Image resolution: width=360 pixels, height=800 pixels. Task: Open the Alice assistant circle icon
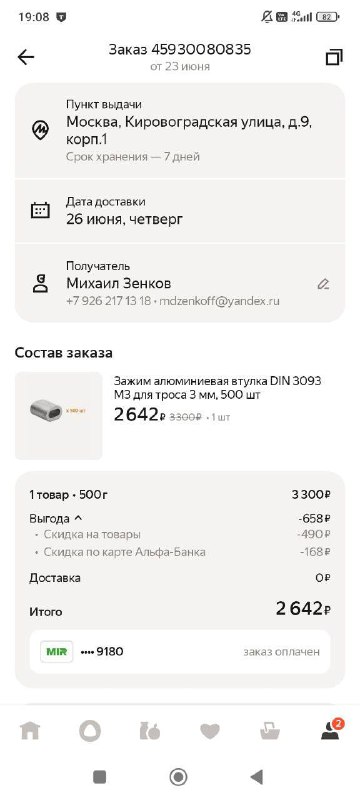(90, 732)
